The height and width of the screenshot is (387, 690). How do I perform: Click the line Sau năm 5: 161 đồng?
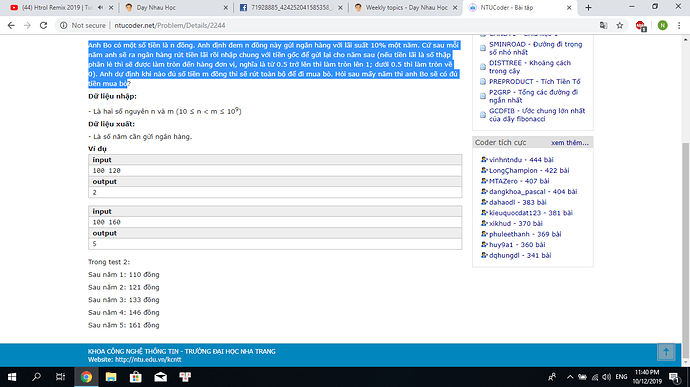pyautogui.click(x=124, y=325)
